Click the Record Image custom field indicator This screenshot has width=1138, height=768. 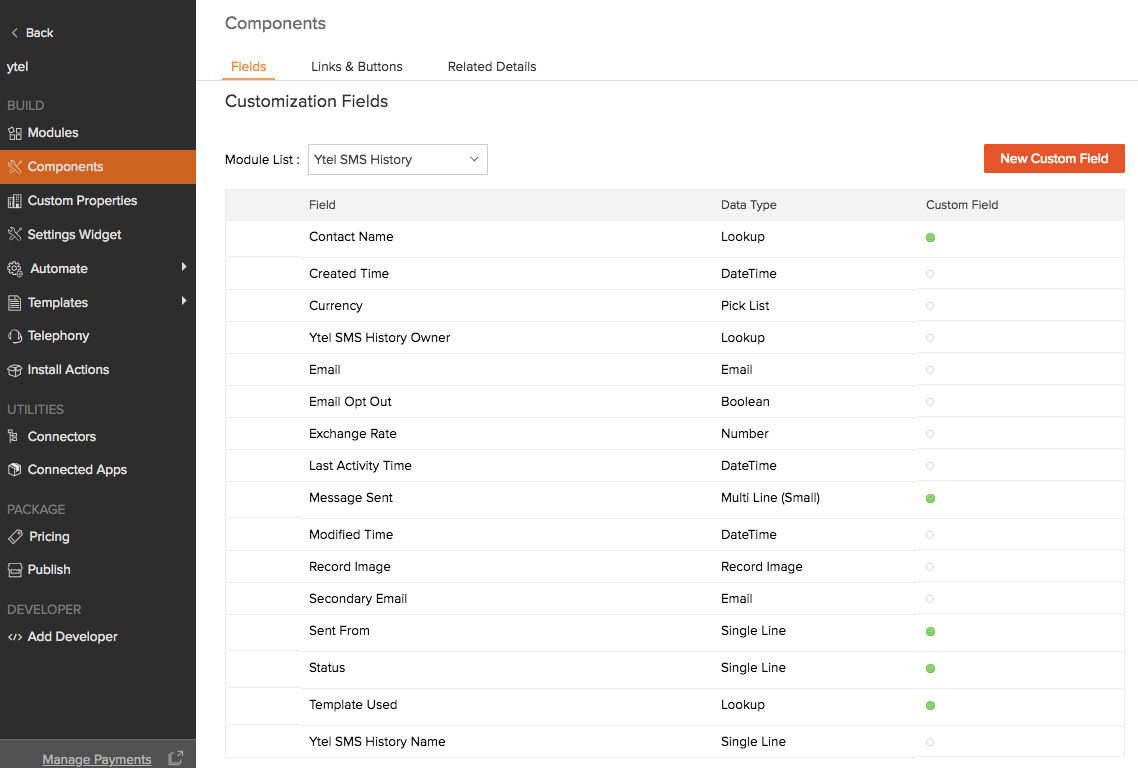tap(930, 566)
